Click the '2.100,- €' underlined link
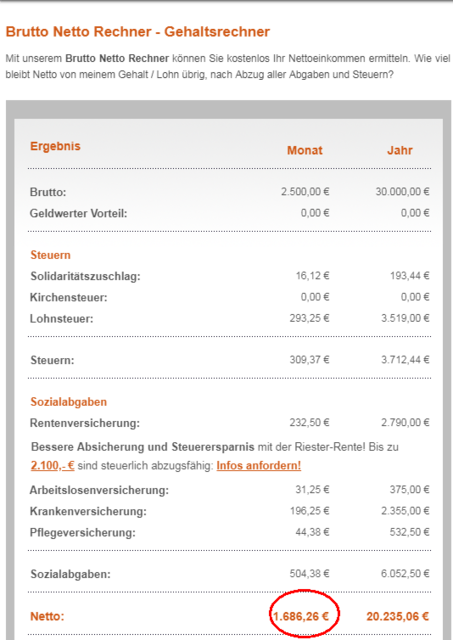453x640 pixels. tap(53, 466)
